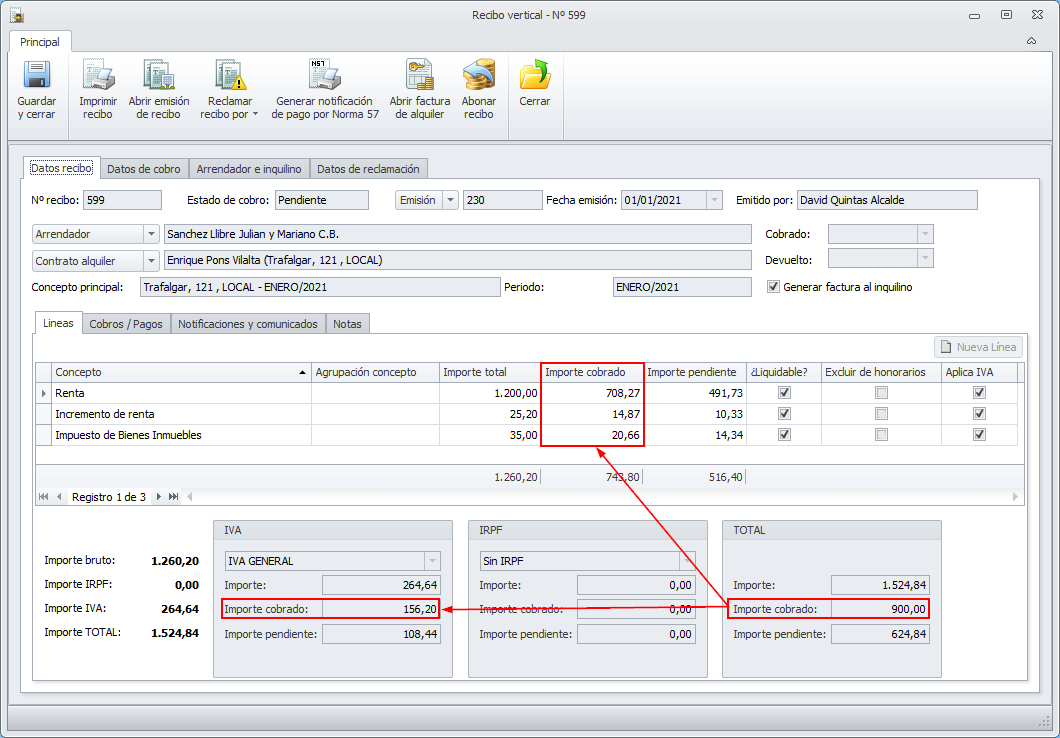Open the Cobros / Pagos tab

(126, 324)
